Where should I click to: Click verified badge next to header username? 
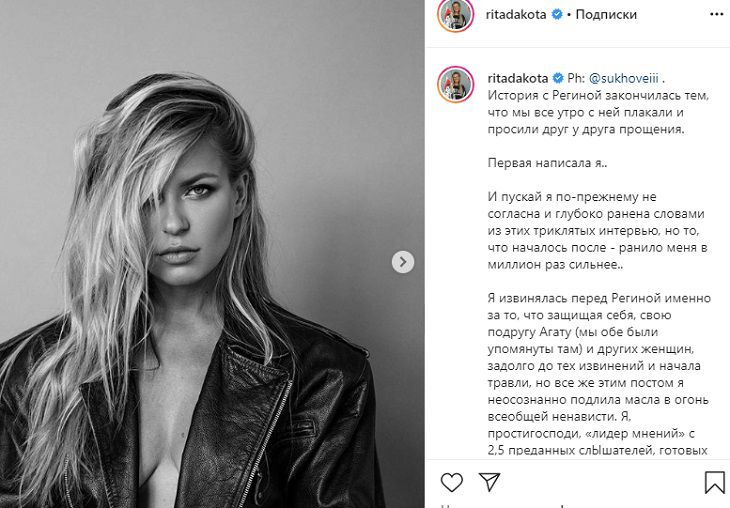(556, 14)
